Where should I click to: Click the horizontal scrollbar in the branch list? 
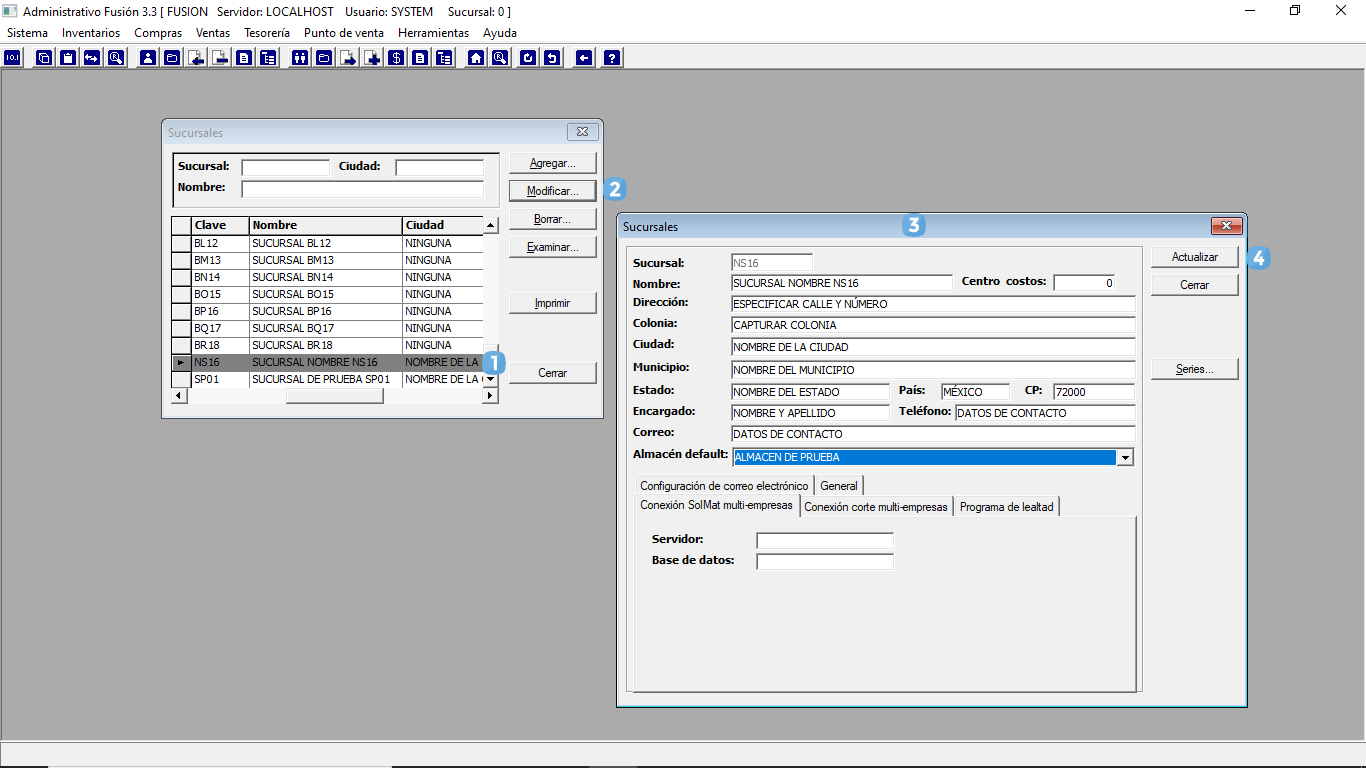[x=334, y=396]
